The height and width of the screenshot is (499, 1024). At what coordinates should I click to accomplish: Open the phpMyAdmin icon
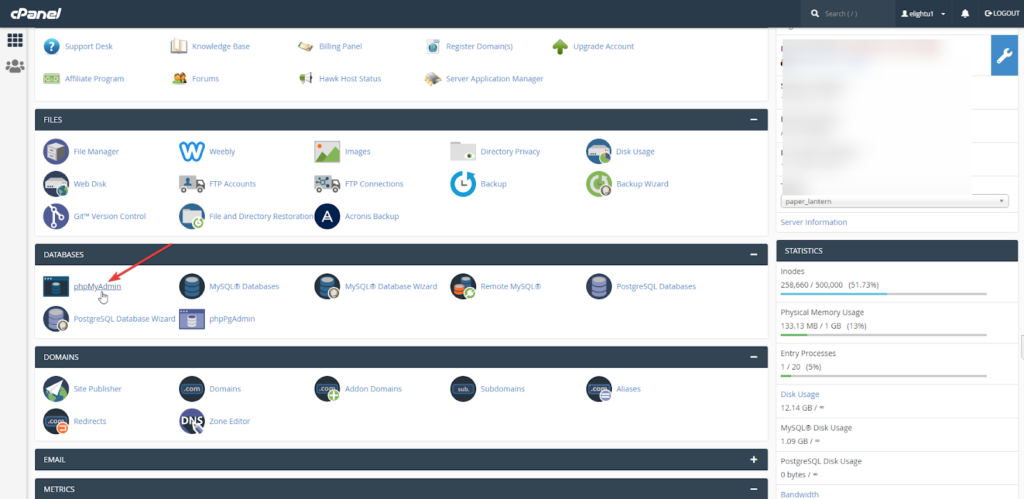[56, 287]
